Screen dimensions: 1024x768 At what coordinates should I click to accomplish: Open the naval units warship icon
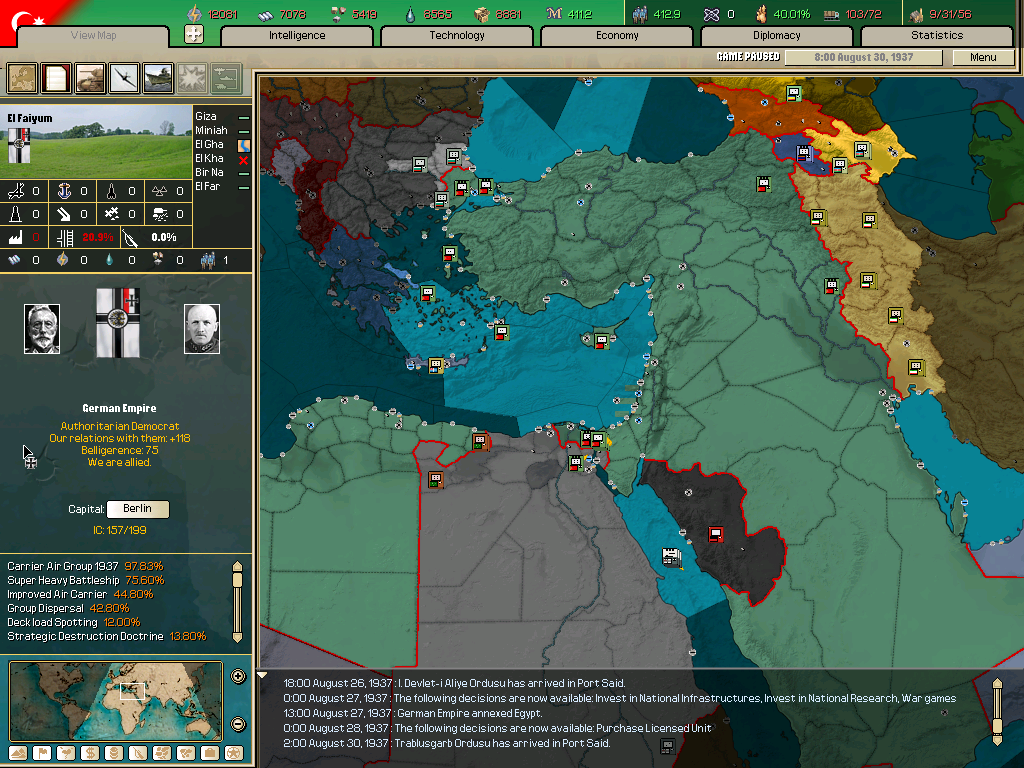point(158,77)
